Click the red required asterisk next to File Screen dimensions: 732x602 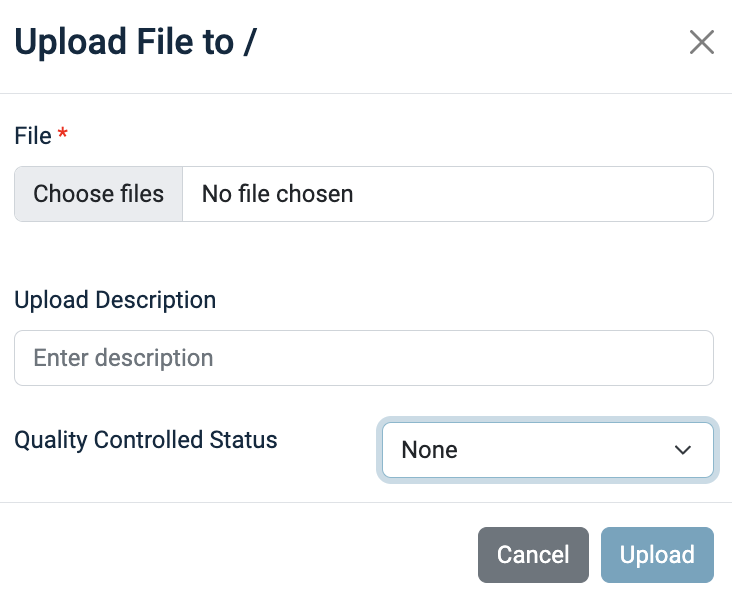coord(63,135)
